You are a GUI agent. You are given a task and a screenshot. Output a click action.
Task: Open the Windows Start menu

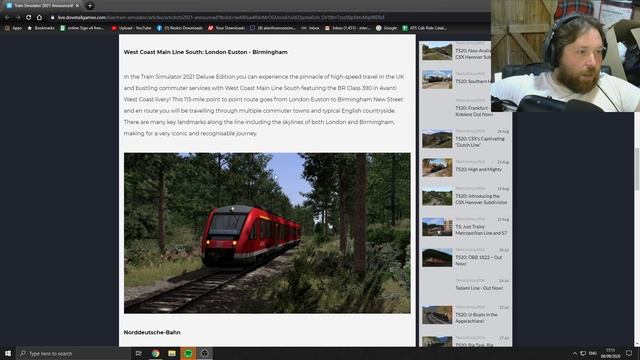pos(8,353)
